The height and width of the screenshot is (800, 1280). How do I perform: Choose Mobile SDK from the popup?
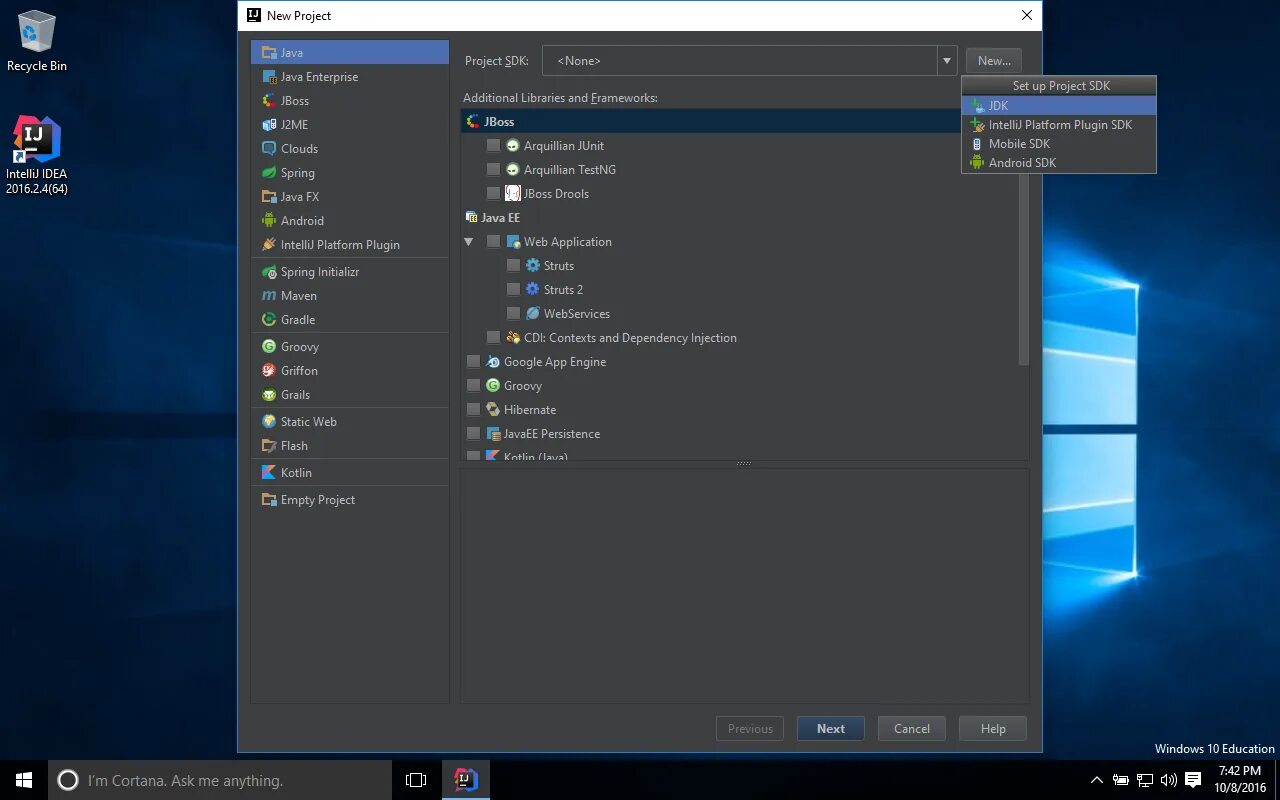point(1059,144)
